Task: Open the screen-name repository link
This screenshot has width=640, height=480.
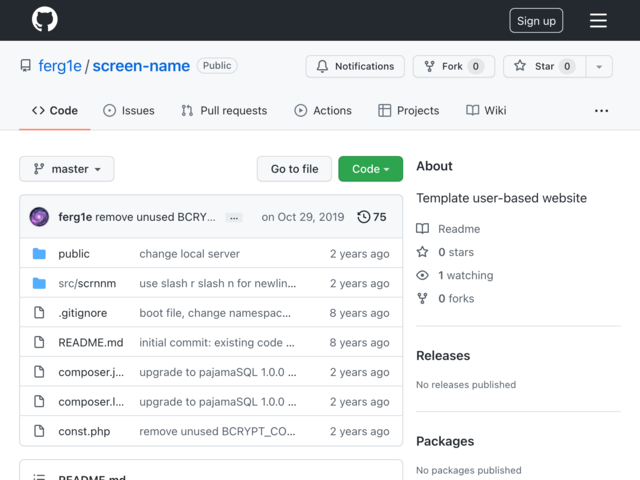Action: (x=141, y=66)
